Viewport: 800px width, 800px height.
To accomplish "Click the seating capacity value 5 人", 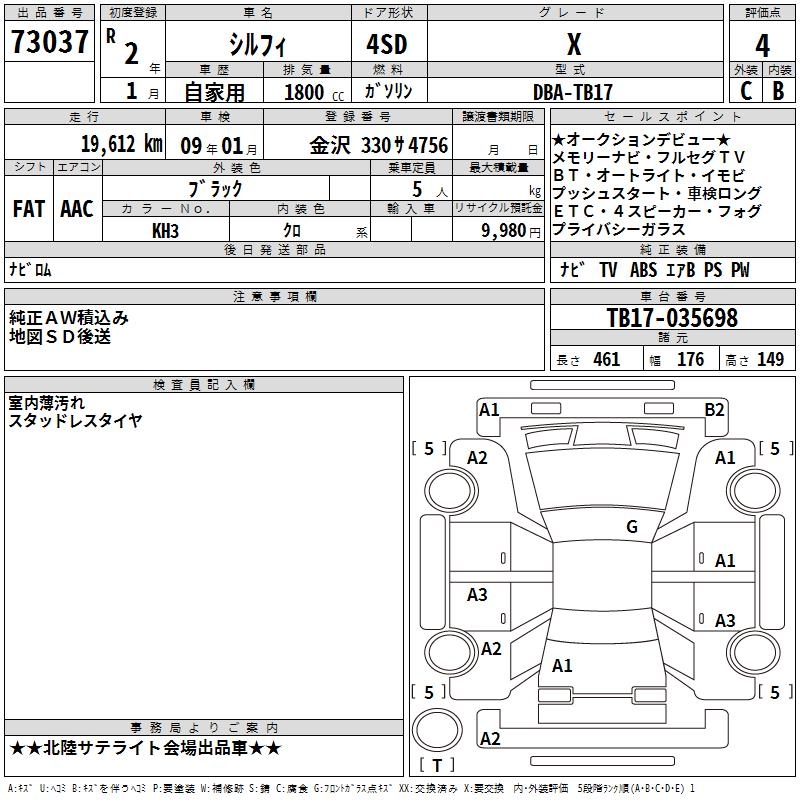I will click(430, 190).
